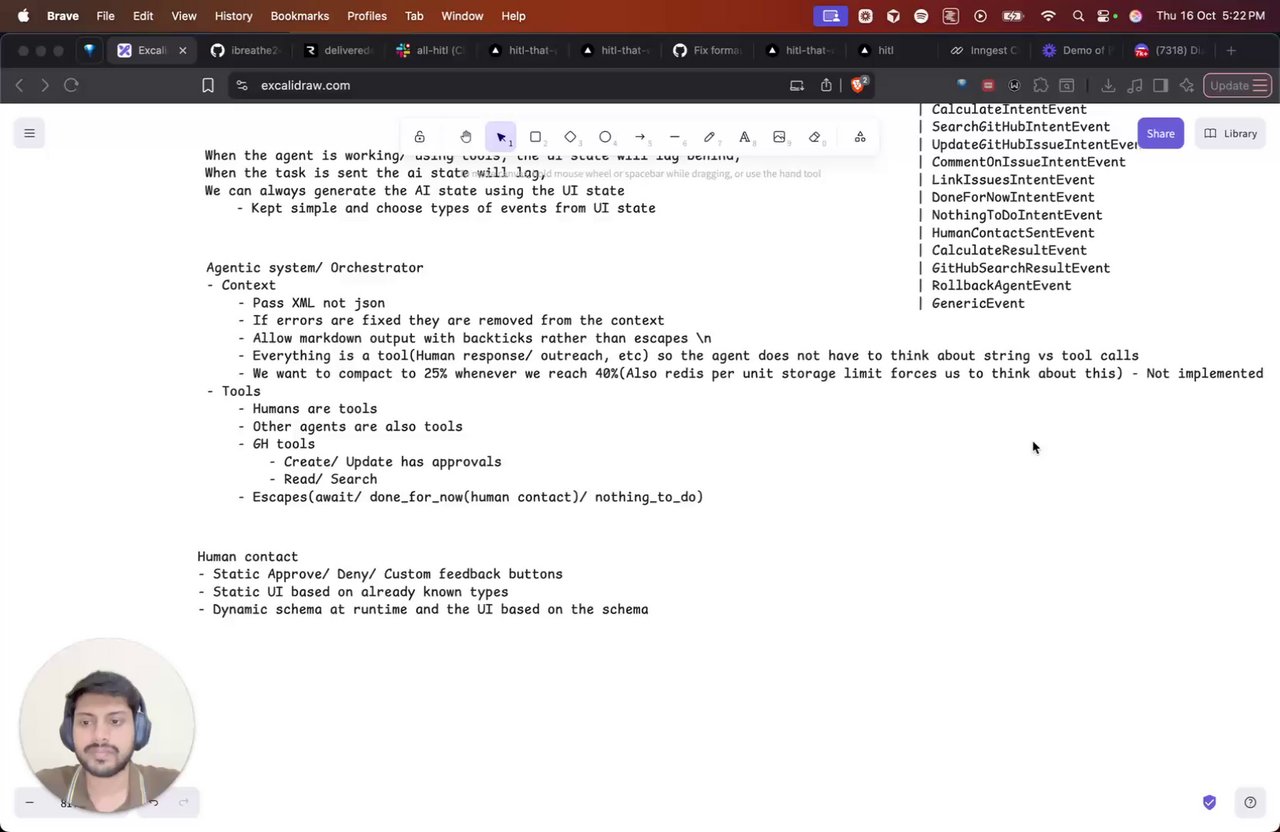Image resolution: width=1280 pixels, height=832 pixels.
Task: Open a new browser tab with plus
Action: [x=1231, y=50]
